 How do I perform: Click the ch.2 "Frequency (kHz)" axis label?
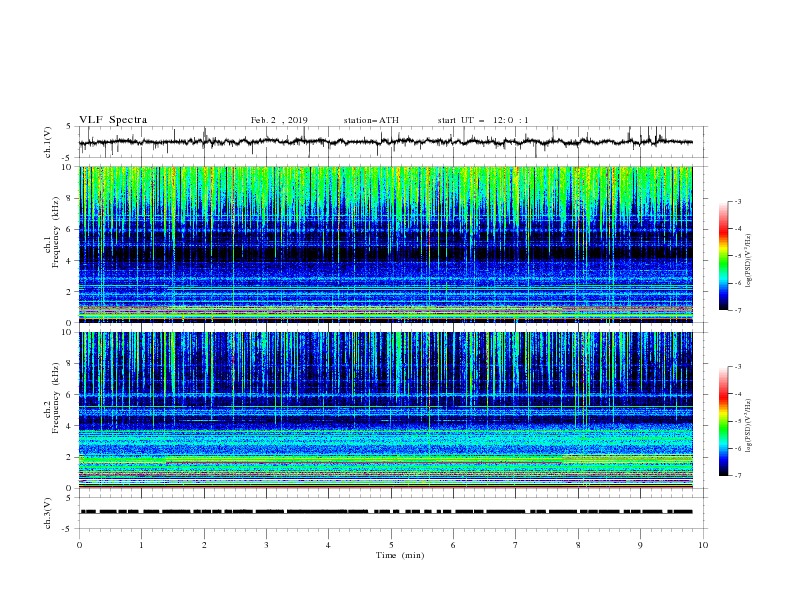click(56, 398)
